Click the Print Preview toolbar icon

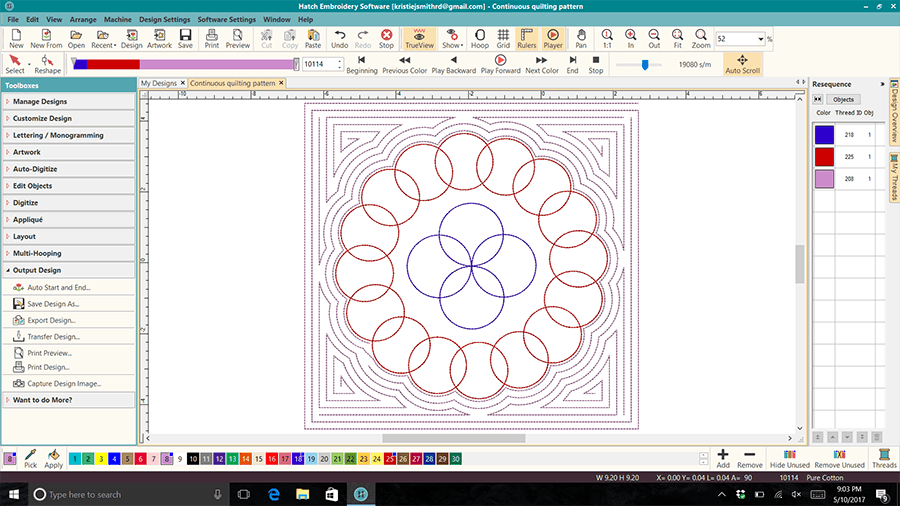pyautogui.click(x=238, y=39)
